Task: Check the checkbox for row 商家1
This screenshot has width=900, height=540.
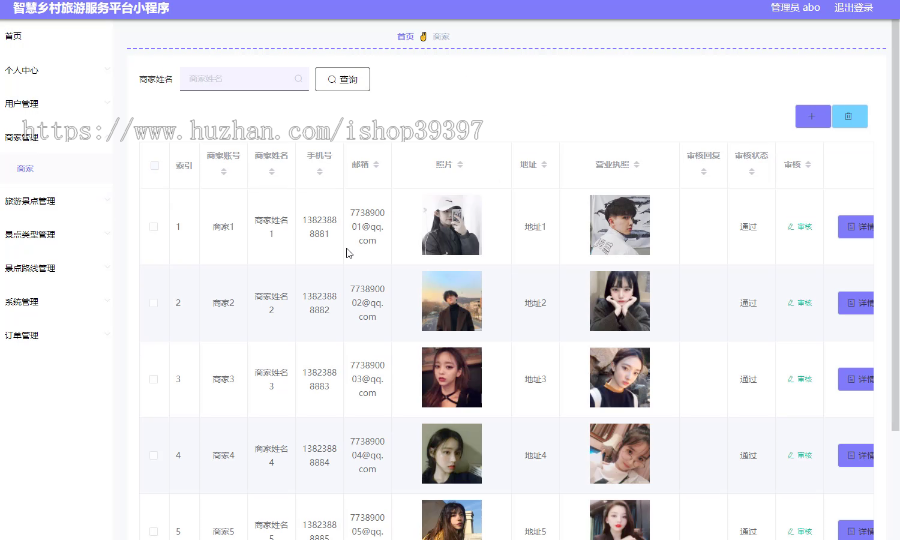Action: [x=154, y=227]
